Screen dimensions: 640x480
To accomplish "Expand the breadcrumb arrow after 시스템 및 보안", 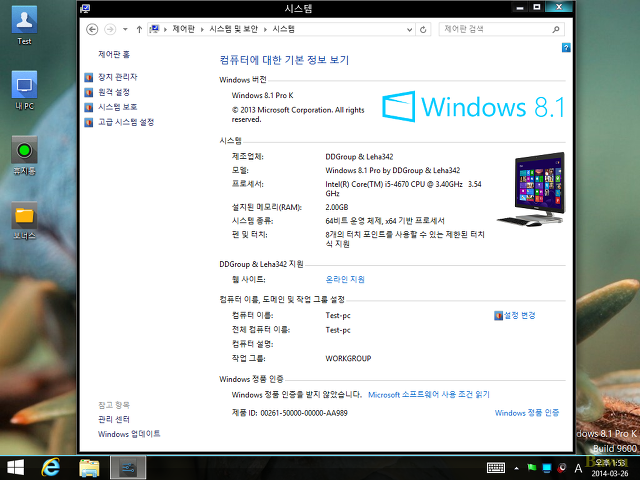I will [265, 29].
